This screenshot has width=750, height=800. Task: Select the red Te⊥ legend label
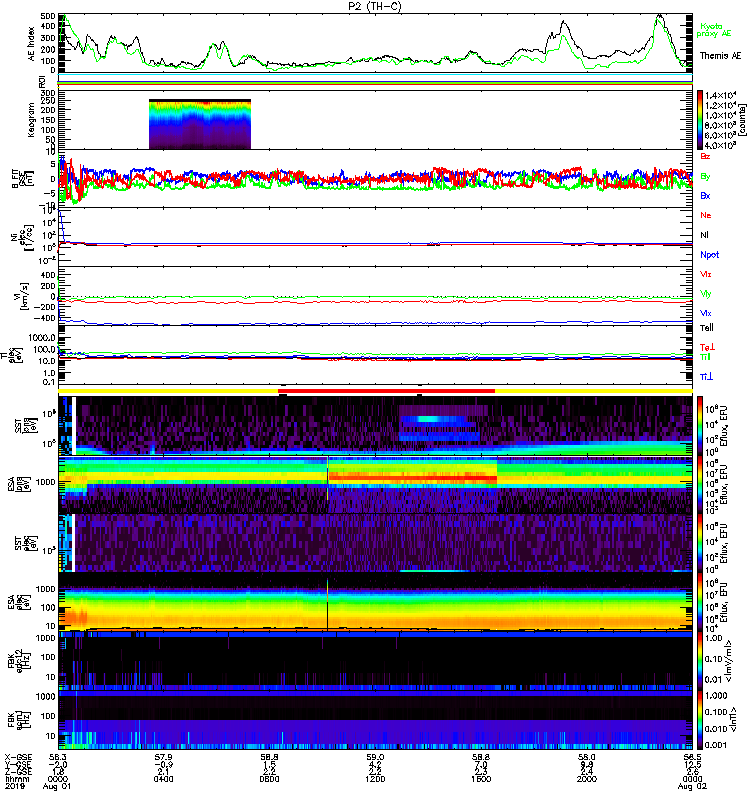pos(707,347)
